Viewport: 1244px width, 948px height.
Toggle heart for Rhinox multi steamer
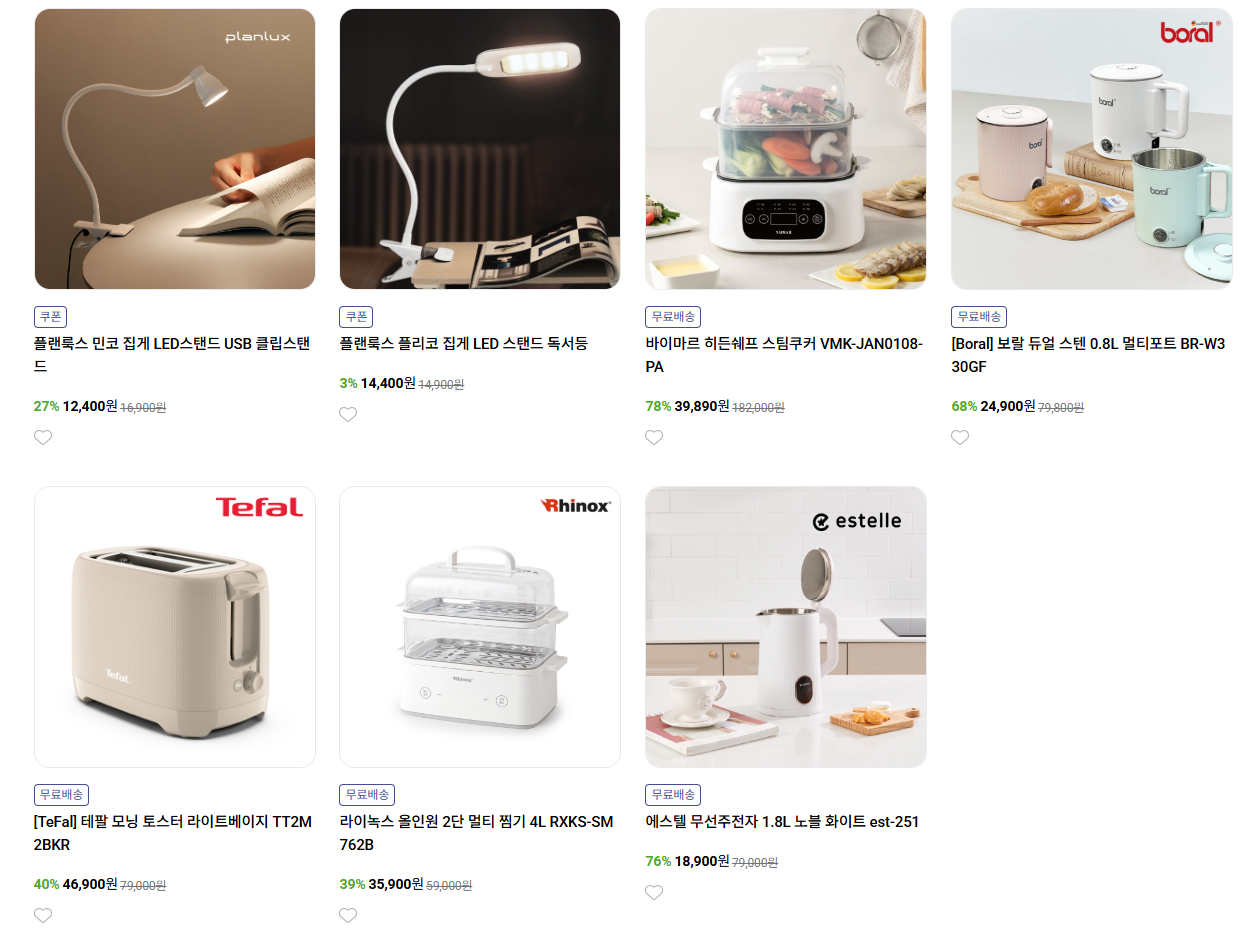[348, 915]
